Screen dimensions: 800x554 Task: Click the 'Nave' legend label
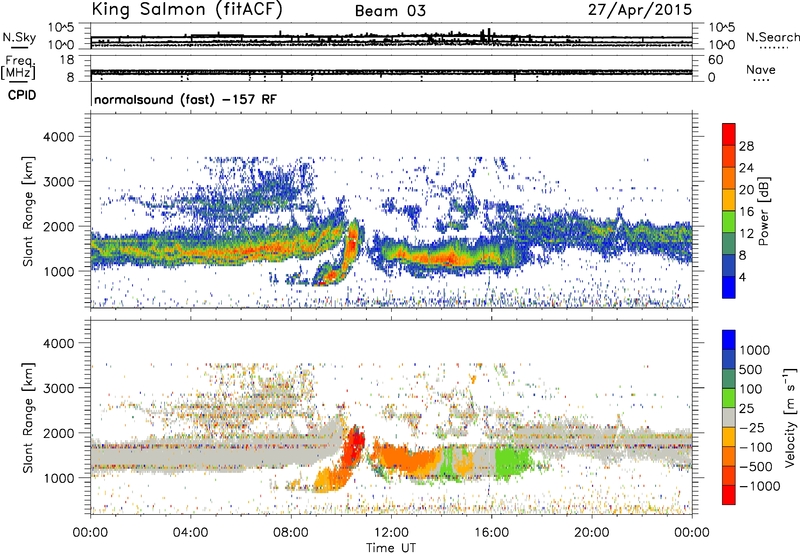coord(761,69)
